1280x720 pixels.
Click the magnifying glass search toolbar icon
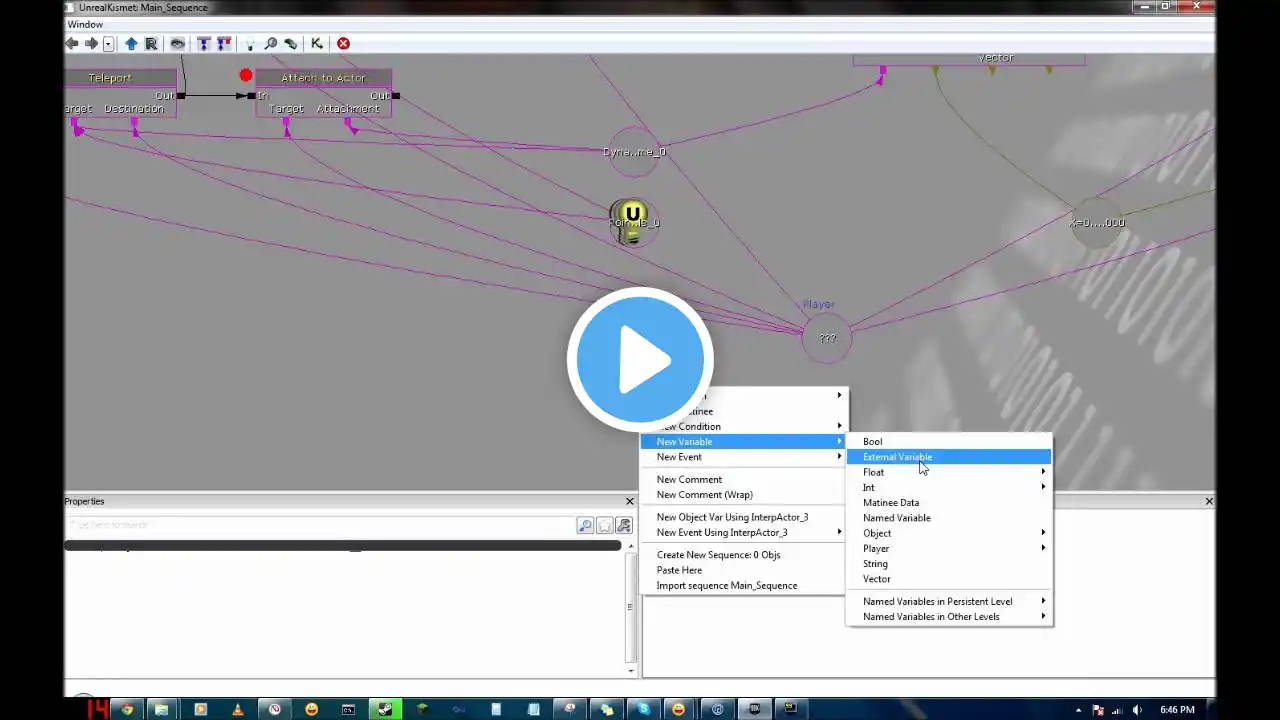[270, 44]
